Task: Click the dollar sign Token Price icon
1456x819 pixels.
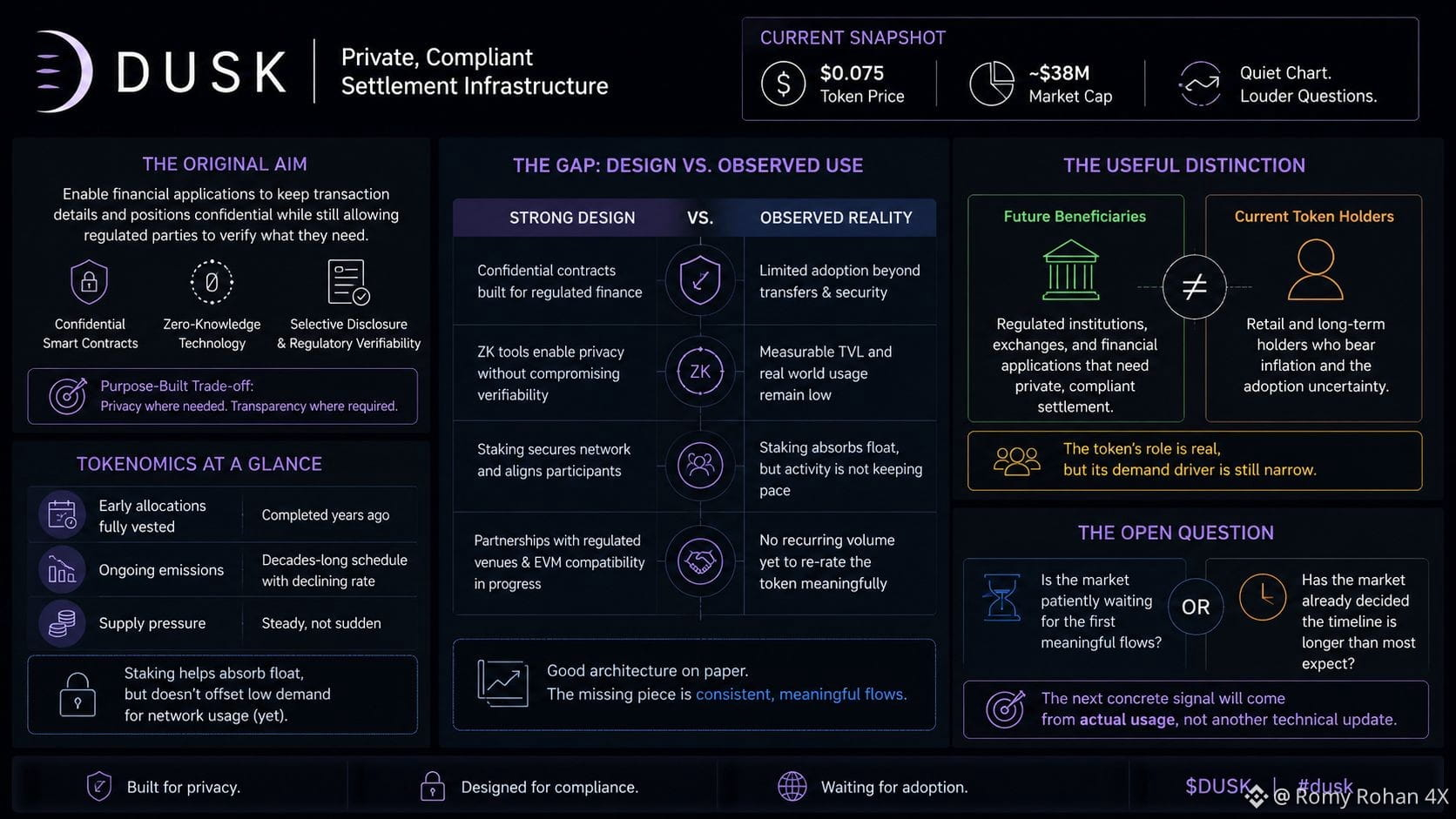Action: point(783,84)
